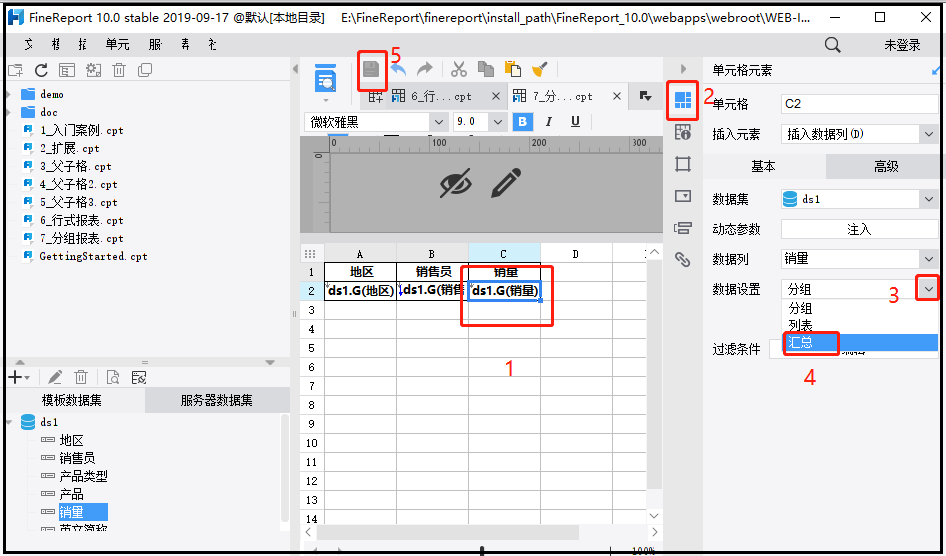946x556 pixels.
Task: Open the file 7_分组报表.cpt
Action: point(81,238)
